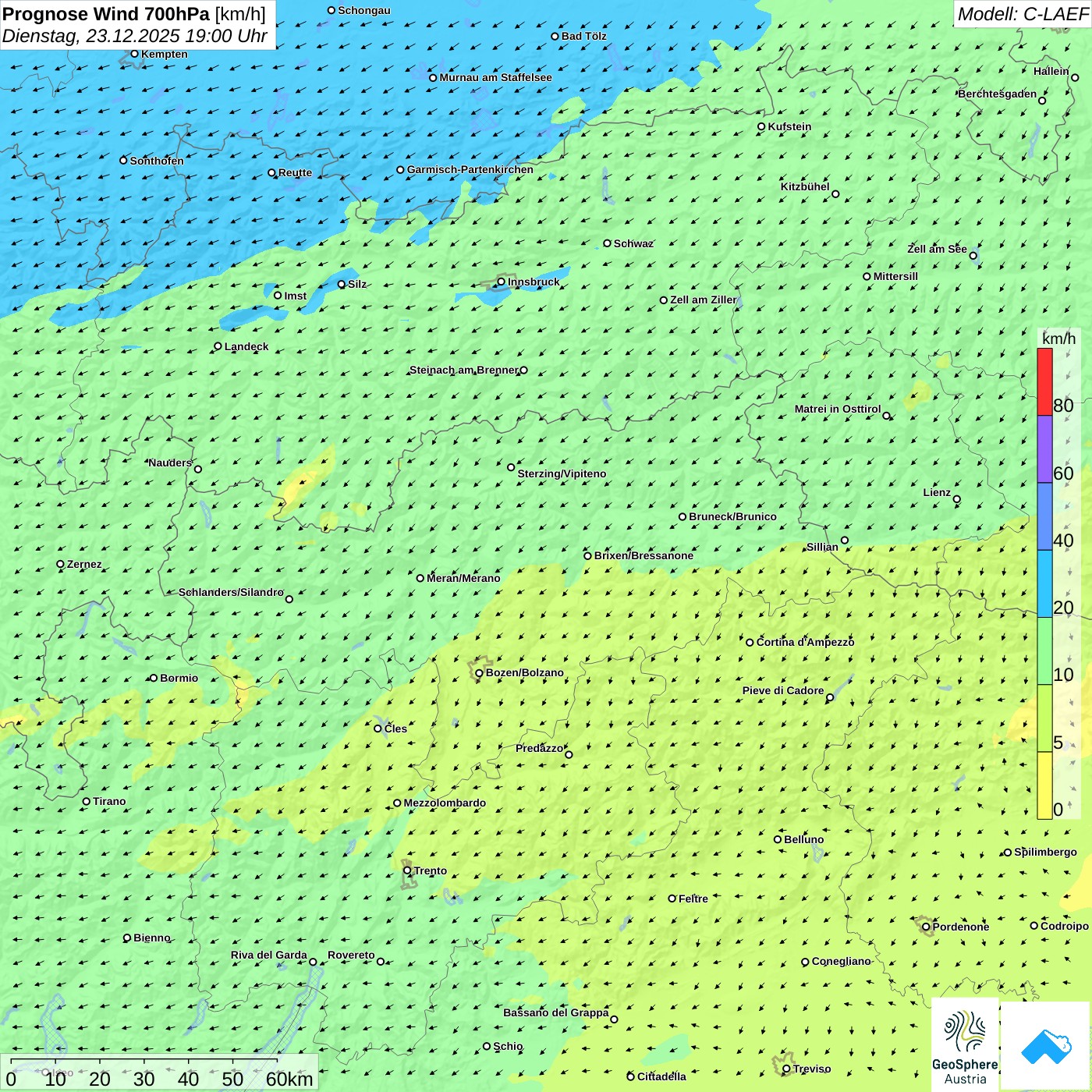Select the purple legend segment between 60 and 80
Image resolution: width=1092 pixels, height=1092 pixels.
coord(1044,448)
